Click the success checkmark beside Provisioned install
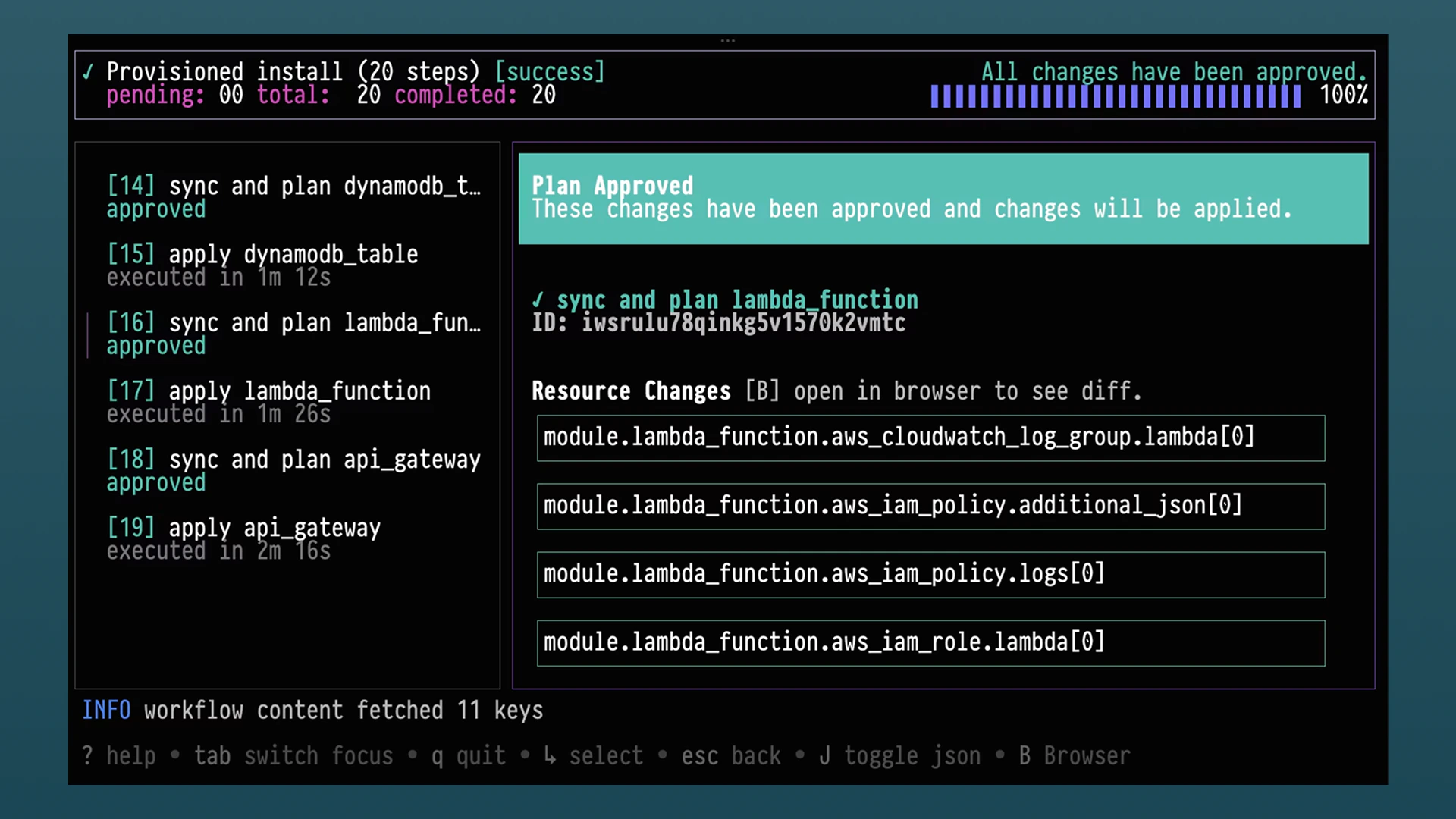 88,72
